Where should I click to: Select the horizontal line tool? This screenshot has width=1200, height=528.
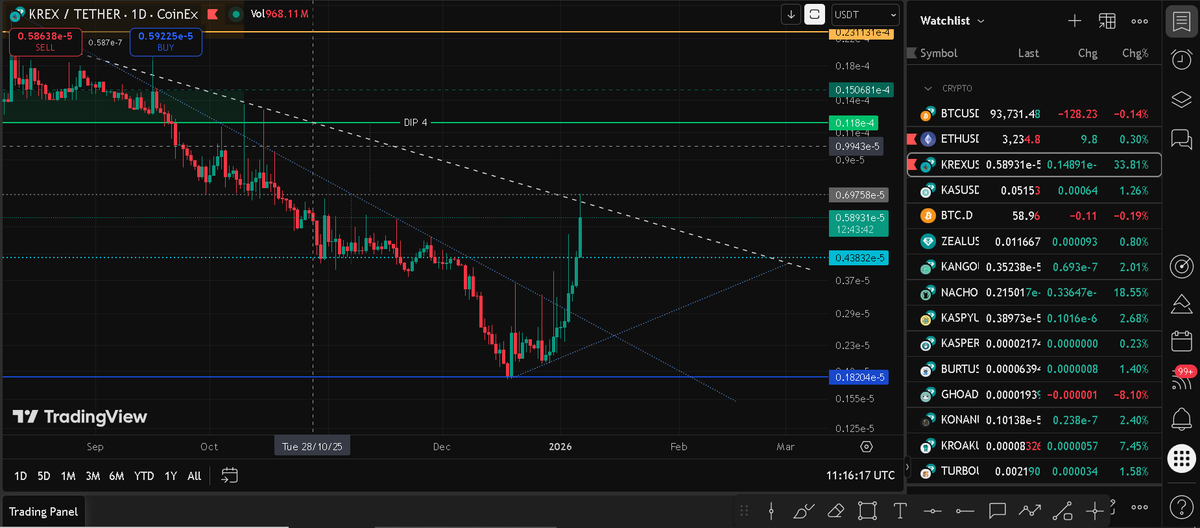tap(933, 511)
